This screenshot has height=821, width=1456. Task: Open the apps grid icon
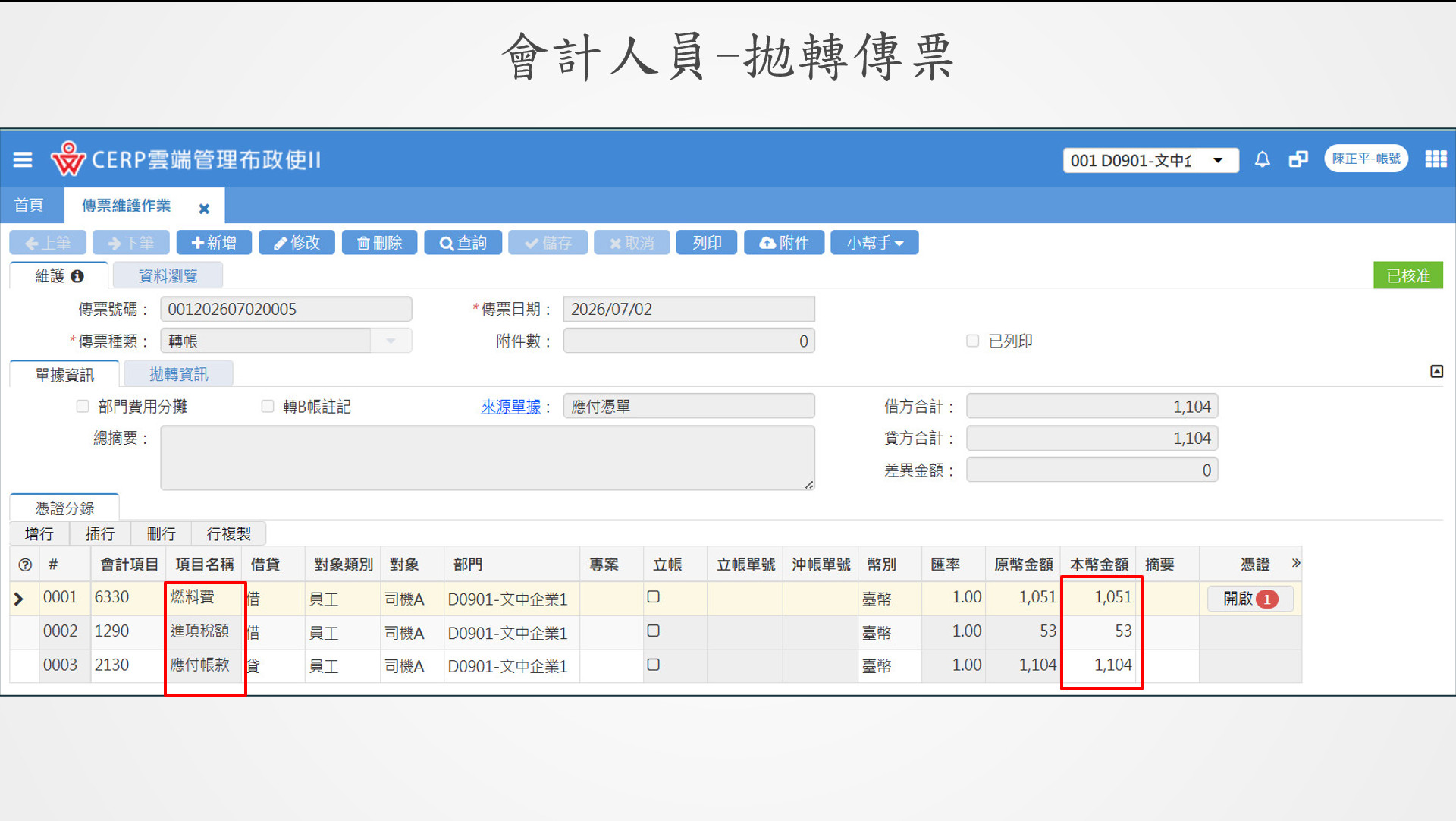(x=1436, y=159)
